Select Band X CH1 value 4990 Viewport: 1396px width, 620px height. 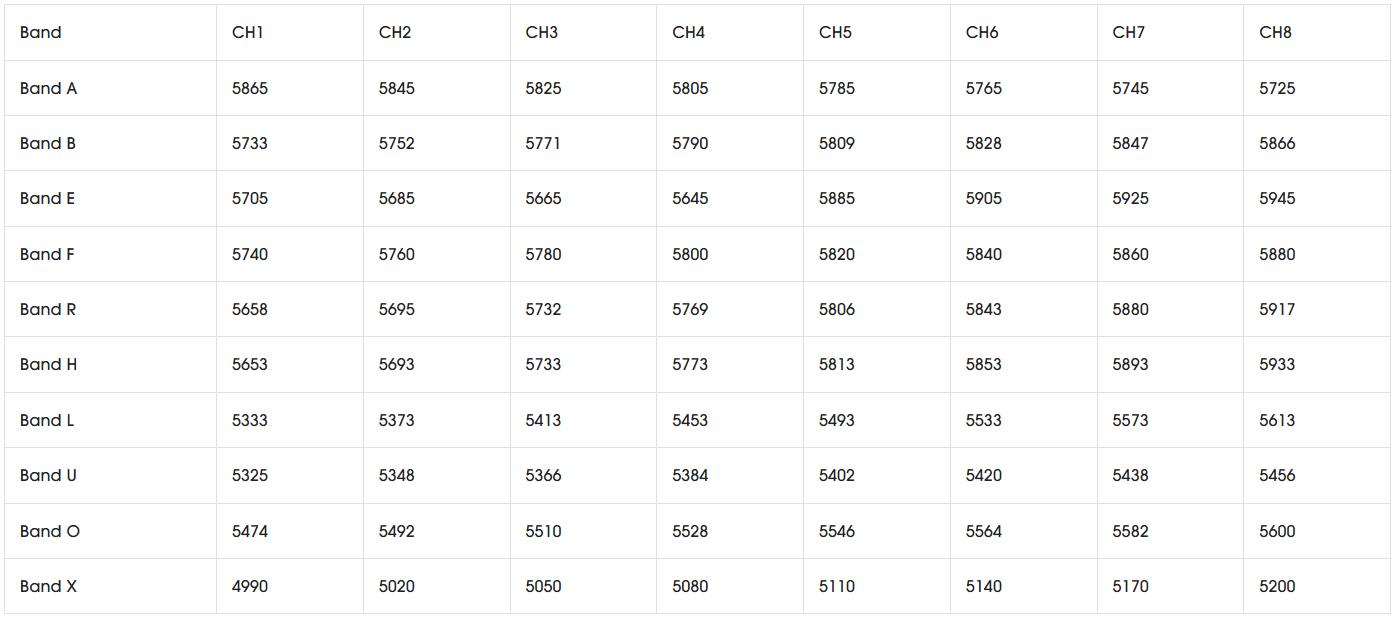coord(250,586)
